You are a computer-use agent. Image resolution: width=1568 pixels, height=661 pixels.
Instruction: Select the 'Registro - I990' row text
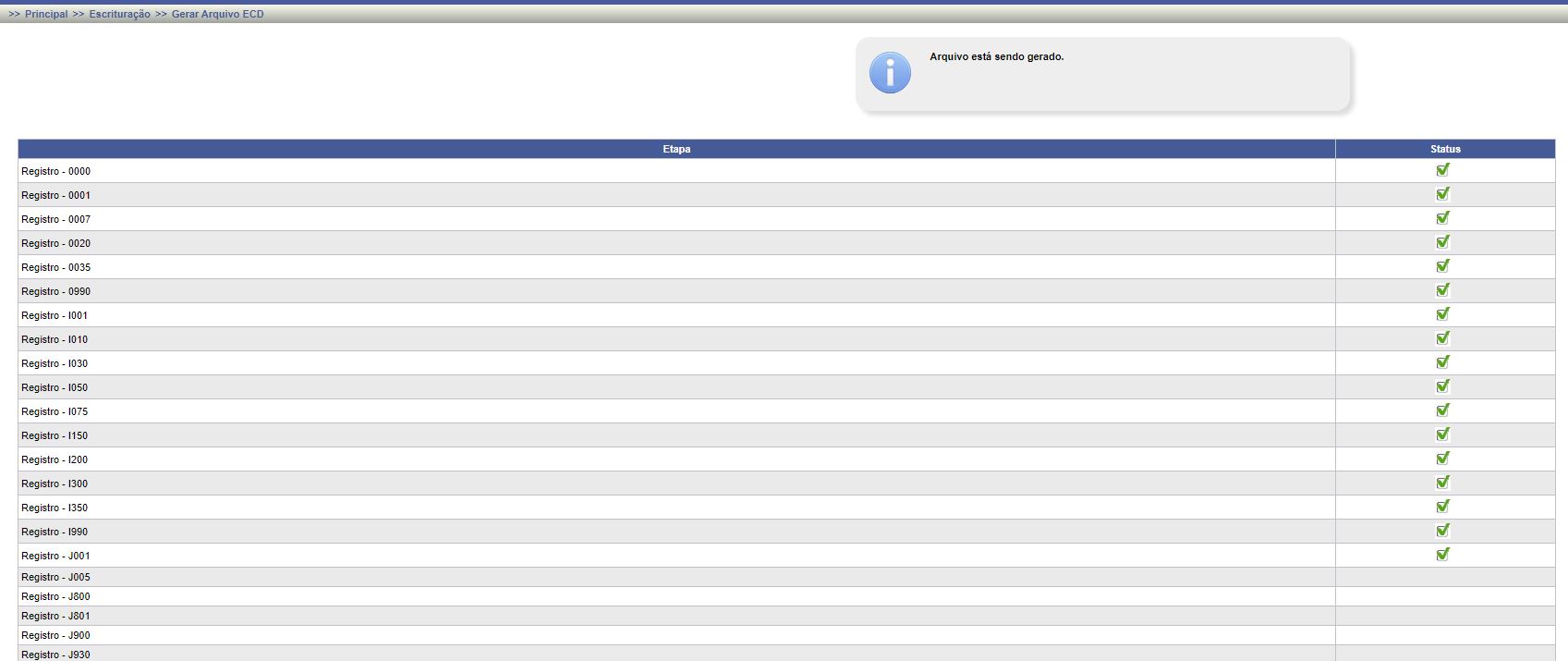55,532
